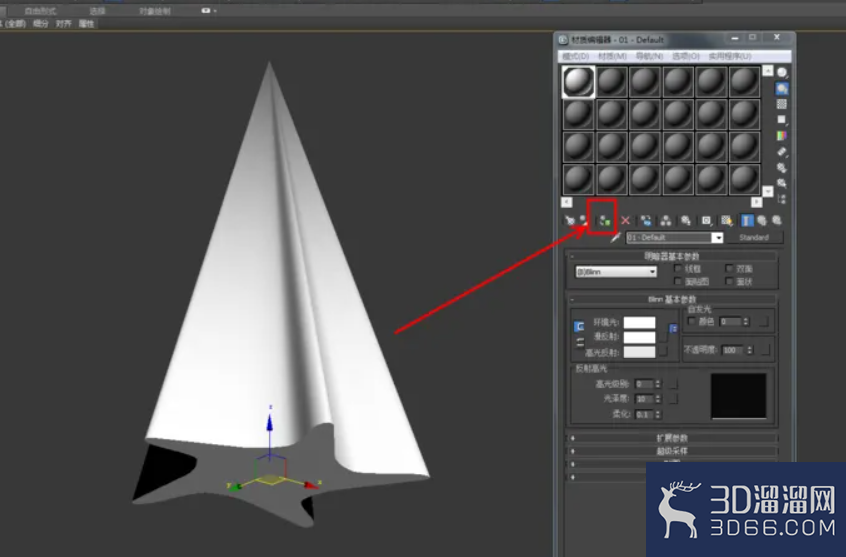The width and height of the screenshot is (846, 557).
Task: Click the opacity value field showing 100
Action: pos(733,350)
